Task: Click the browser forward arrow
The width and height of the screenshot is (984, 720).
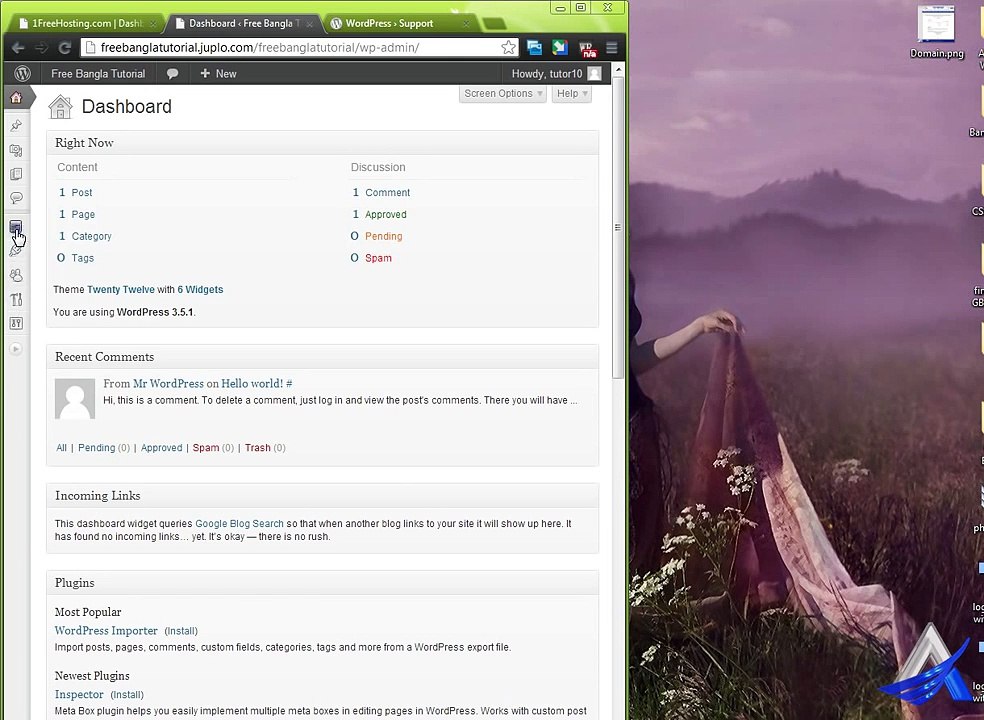Action: 41,48
